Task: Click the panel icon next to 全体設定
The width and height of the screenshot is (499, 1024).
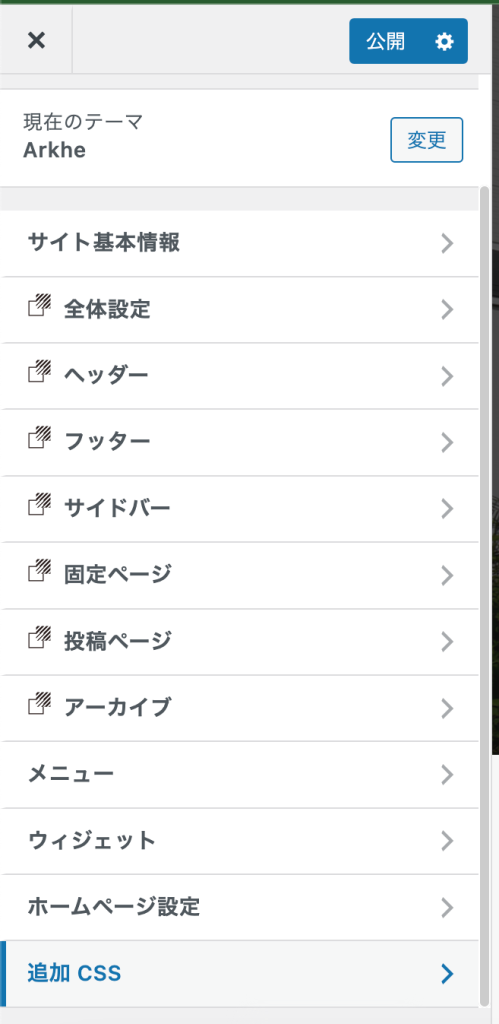Action: tap(40, 305)
